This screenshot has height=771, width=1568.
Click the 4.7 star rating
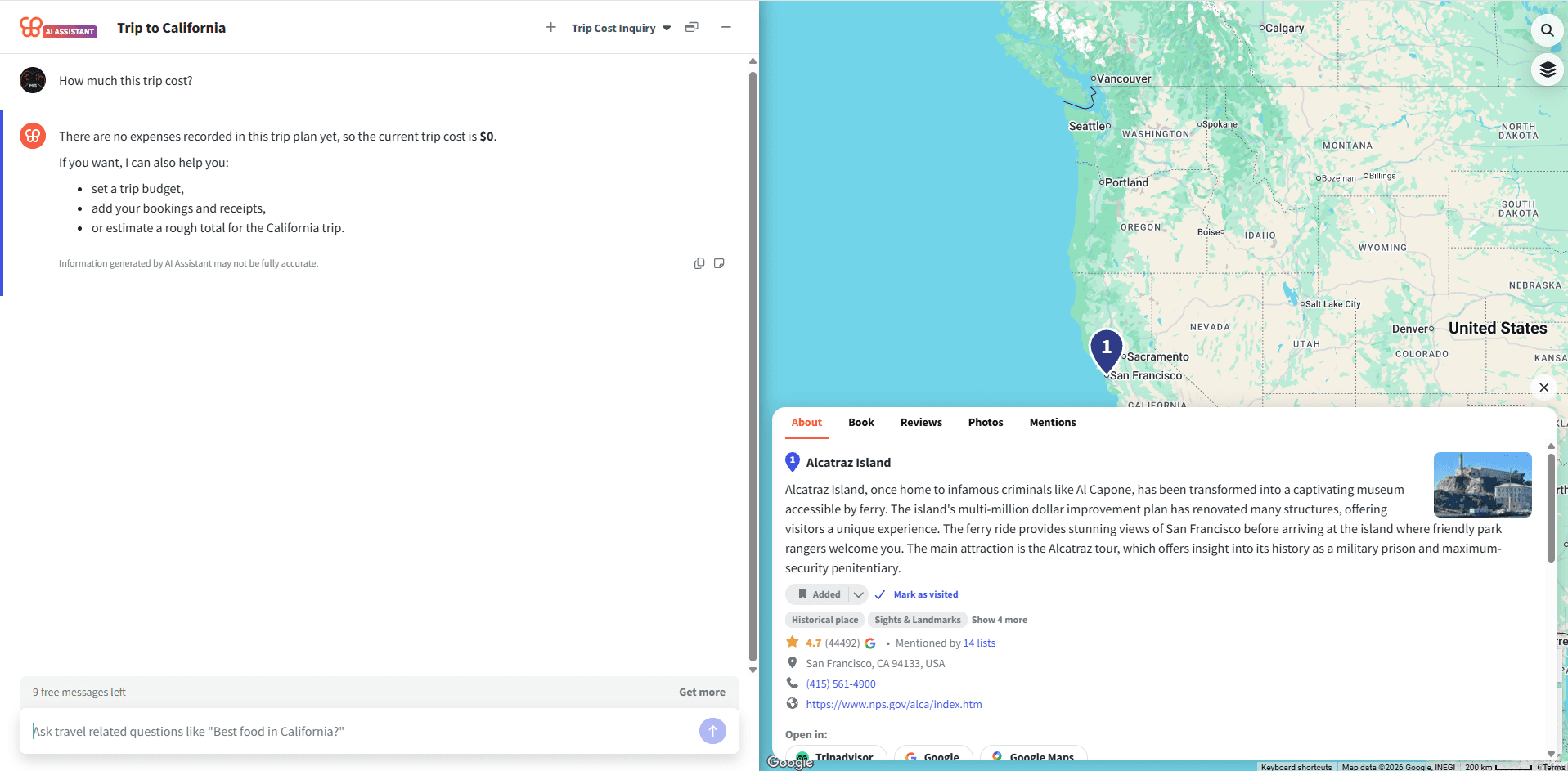click(x=812, y=643)
